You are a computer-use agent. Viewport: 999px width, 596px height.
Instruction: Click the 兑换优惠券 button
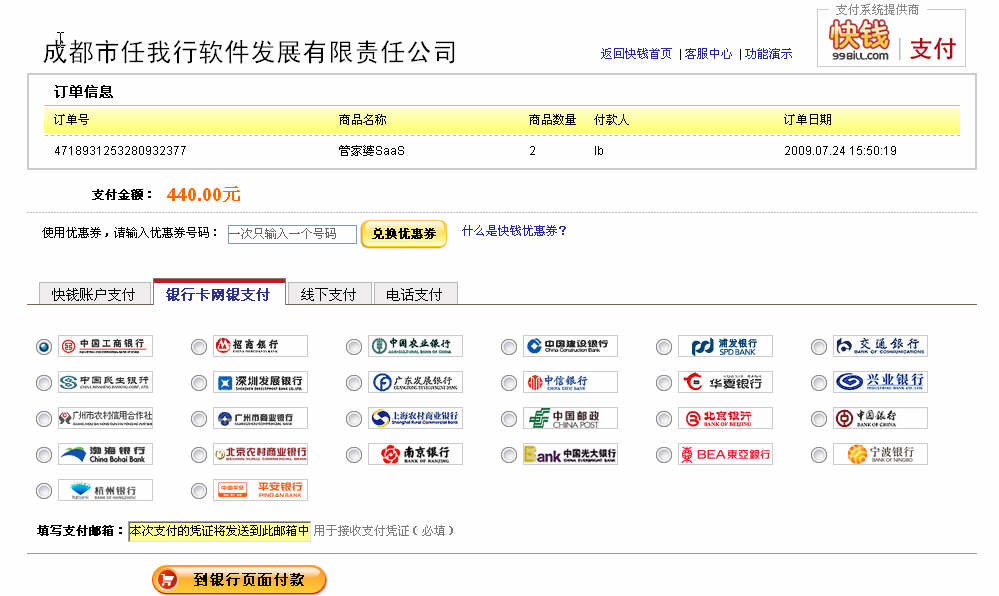click(404, 233)
